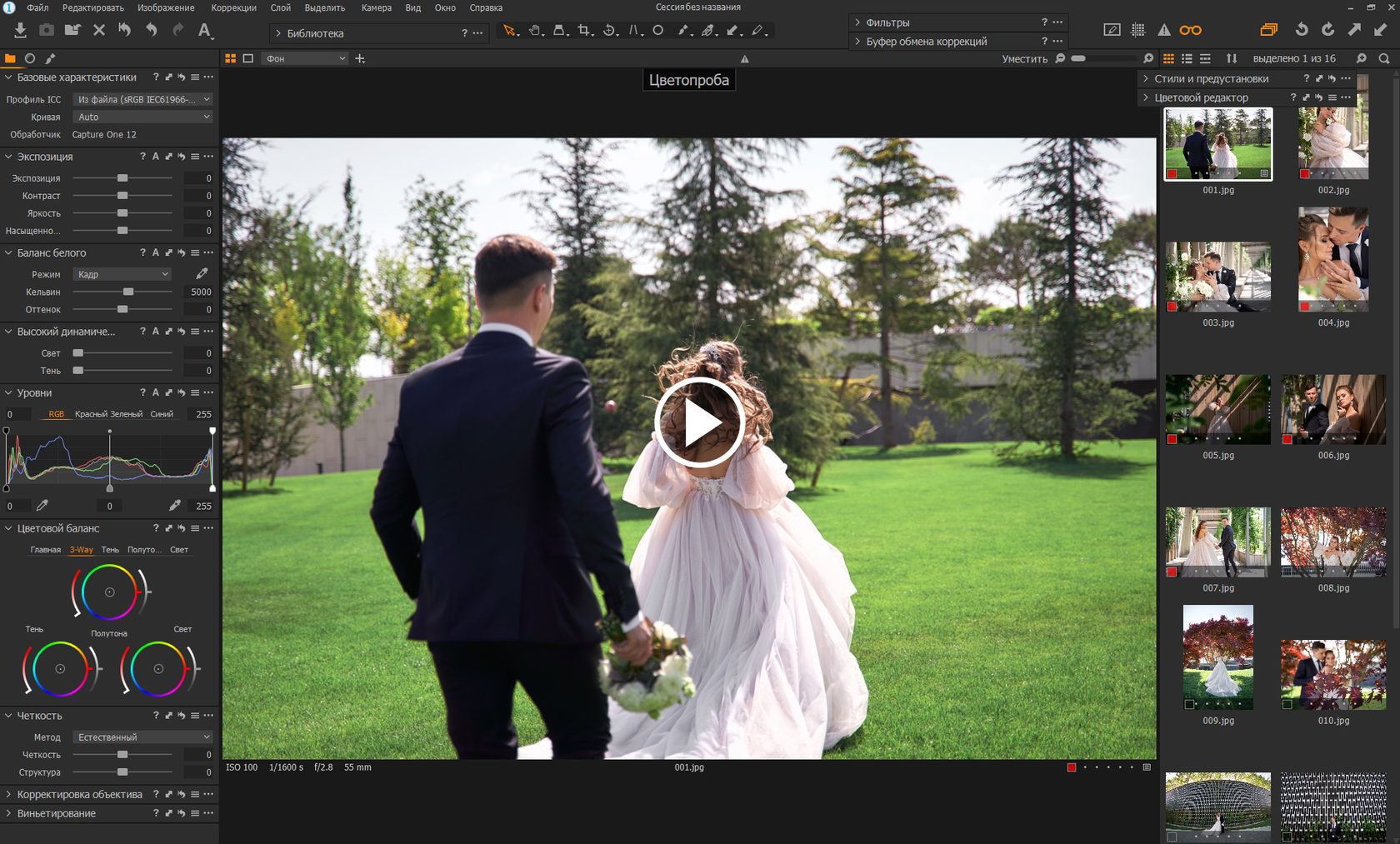Toggle the Grid overlay icon
Image resolution: width=1400 pixels, height=844 pixels.
(x=1138, y=30)
